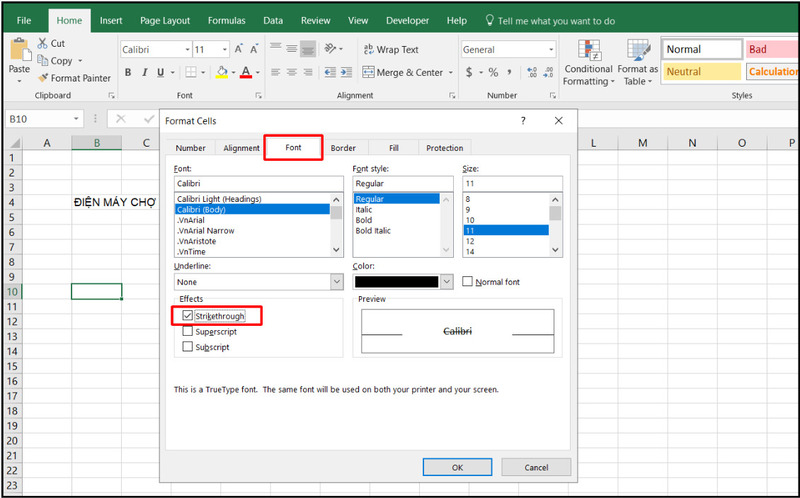800x498 pixels.
Task: Switch to the Border tab
Action: pos(343,148)
